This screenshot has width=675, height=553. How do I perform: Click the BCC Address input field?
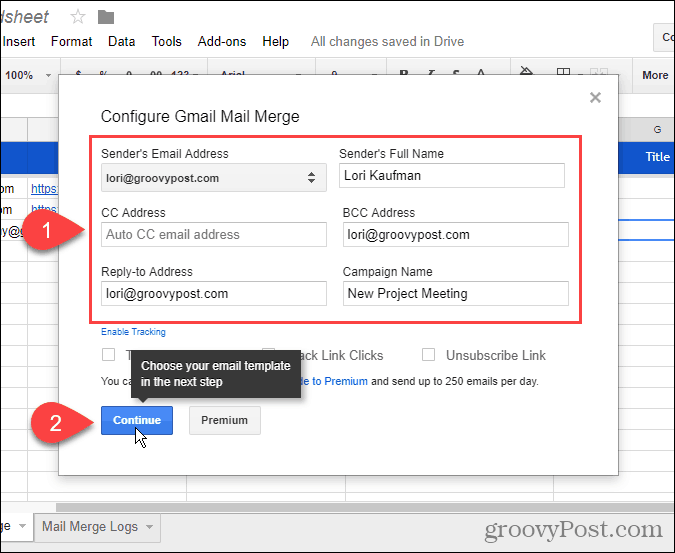tap(455, 235)
